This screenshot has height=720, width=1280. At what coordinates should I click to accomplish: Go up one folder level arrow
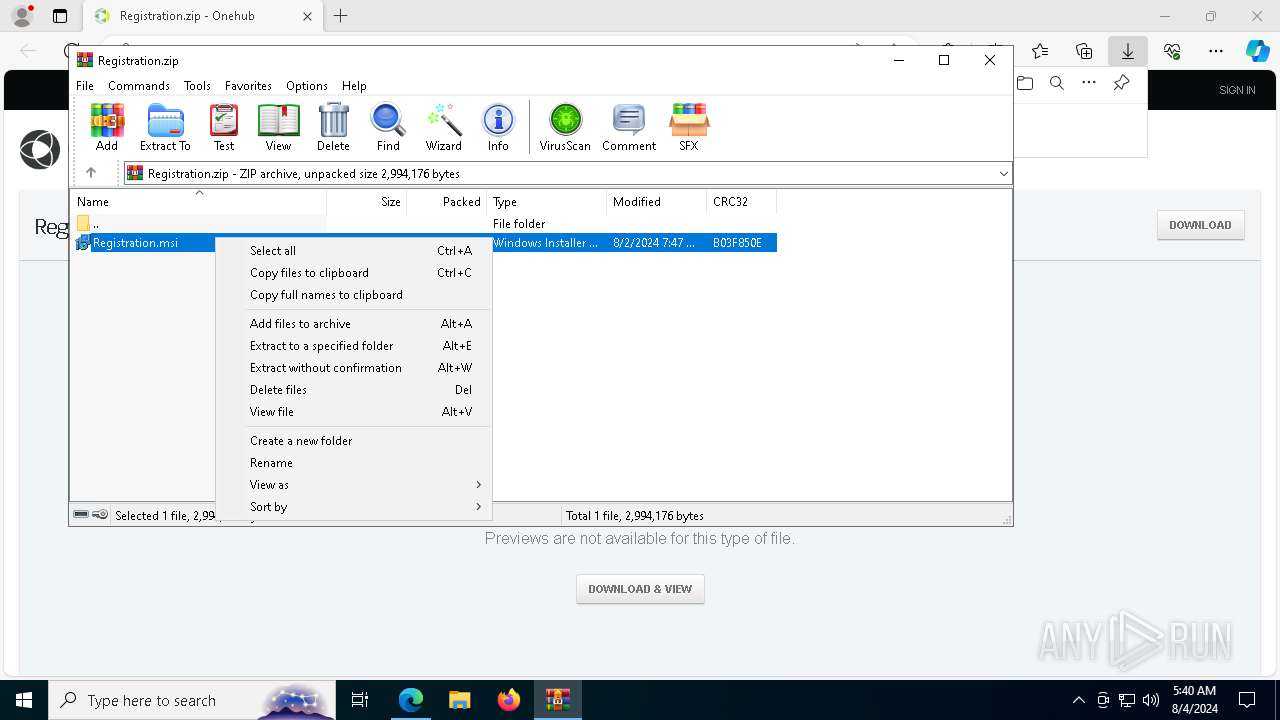point(91,173)
